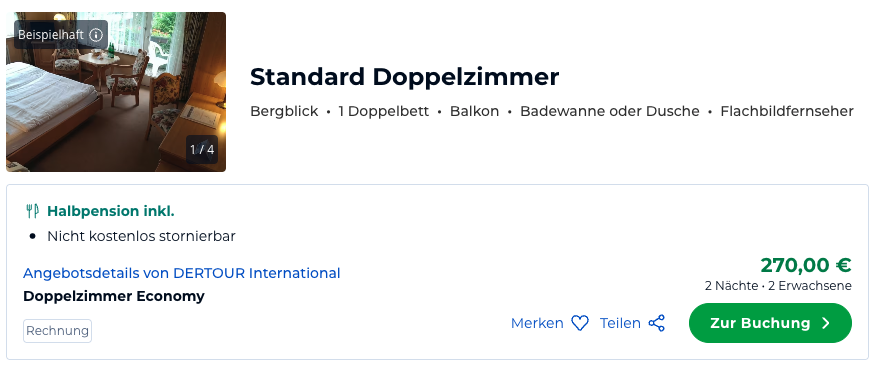Click the chevron arrow on Zur Buchung
Screen dimensions: 879x367
[x=826, y=323]
